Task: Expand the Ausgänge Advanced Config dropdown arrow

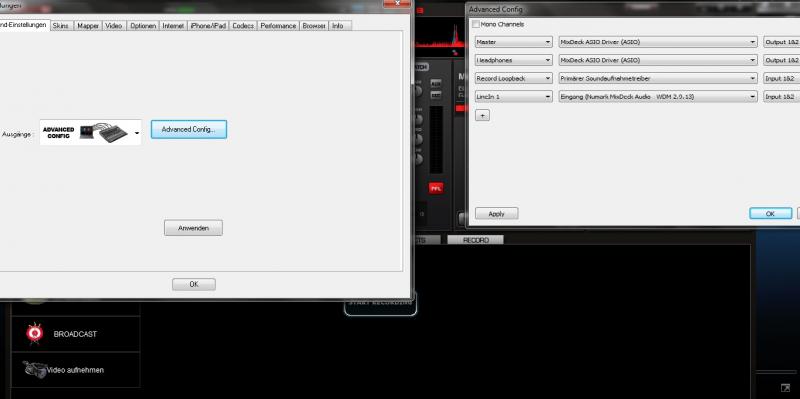Action: coord(137,134)
